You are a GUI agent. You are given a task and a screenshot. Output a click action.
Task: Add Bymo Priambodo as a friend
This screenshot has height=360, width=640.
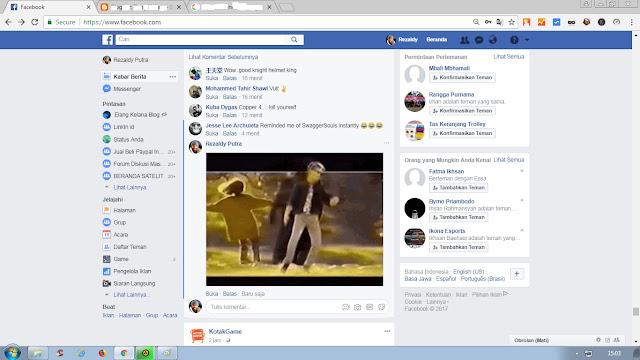click(x=458, y=218)
